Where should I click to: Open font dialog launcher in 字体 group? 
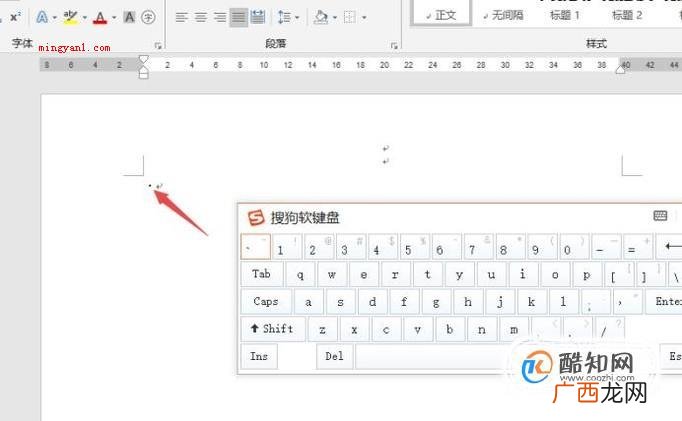click(158, 45)
